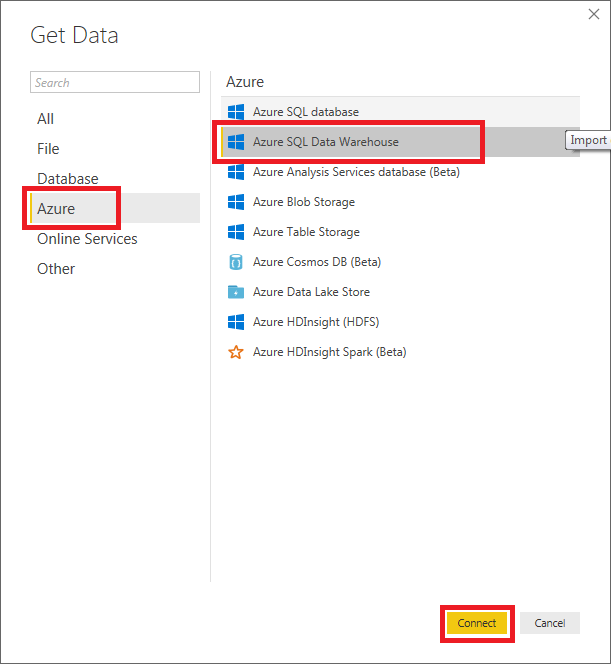Pick Azure Table Storage text
611x664 pixels.
coord(306,232)
